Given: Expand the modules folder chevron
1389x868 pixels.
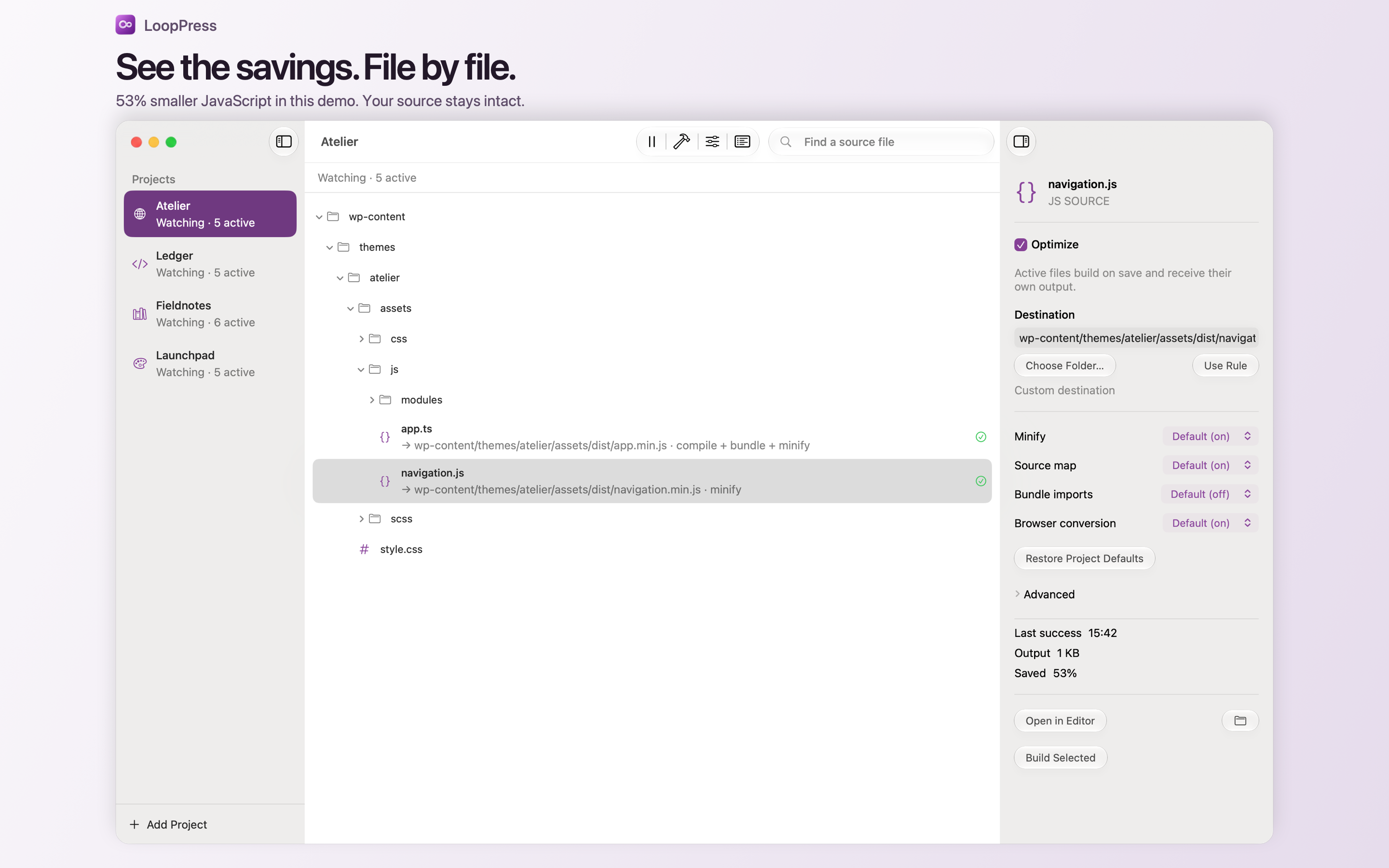Looking at the screenshot, I should pos(371,400).
